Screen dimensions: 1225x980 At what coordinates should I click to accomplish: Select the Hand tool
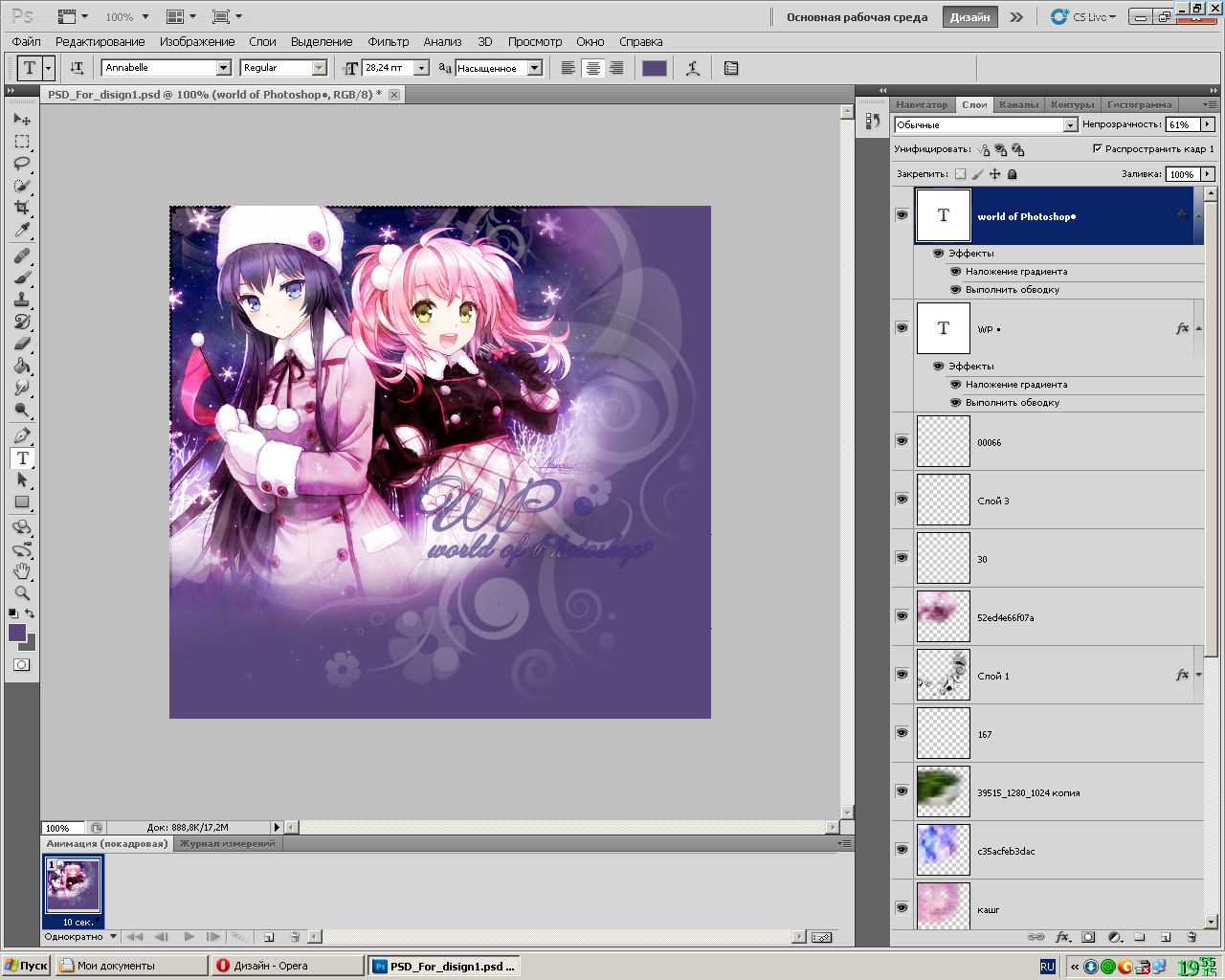pos(22,571)
